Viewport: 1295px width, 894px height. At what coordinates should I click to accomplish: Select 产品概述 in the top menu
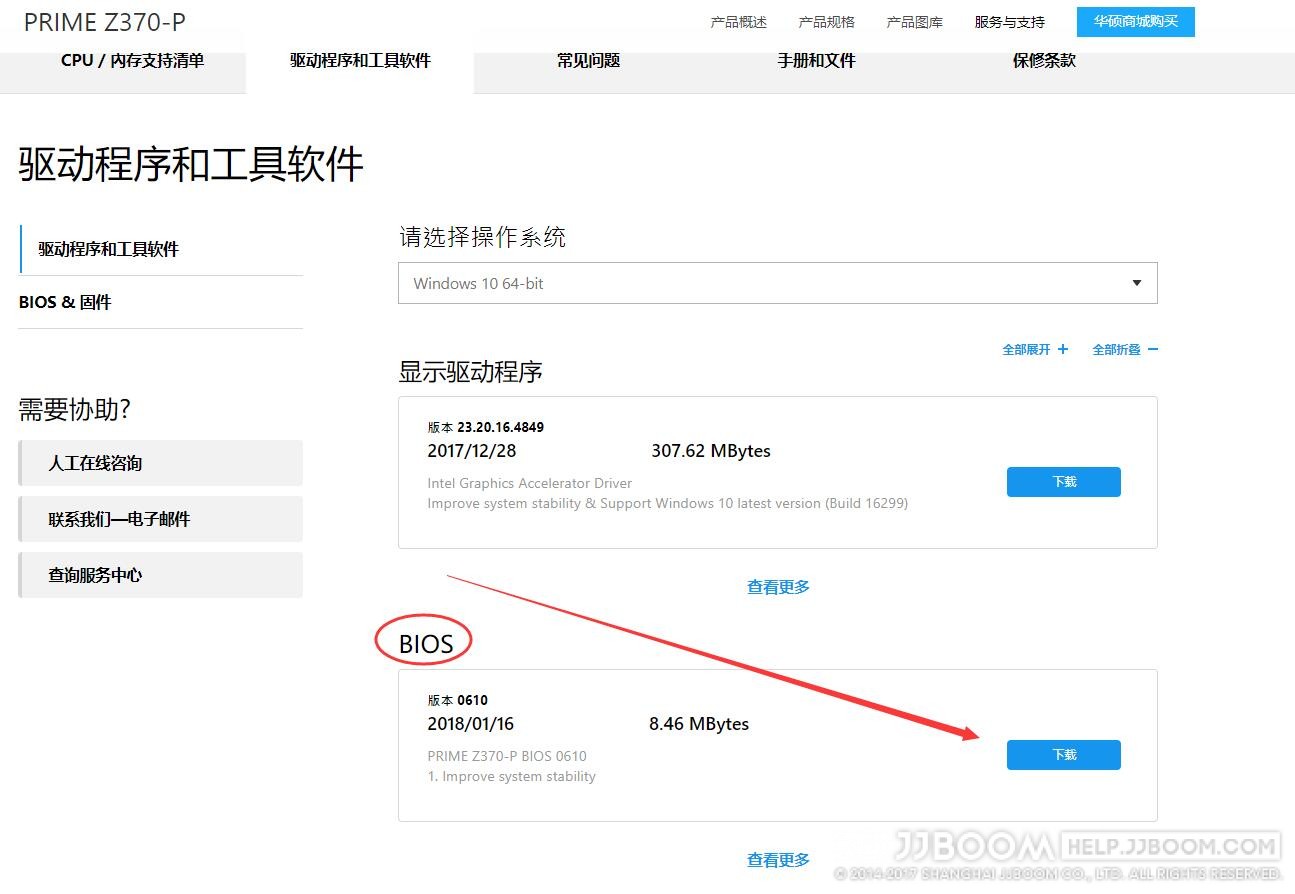(x=738, y=21)
